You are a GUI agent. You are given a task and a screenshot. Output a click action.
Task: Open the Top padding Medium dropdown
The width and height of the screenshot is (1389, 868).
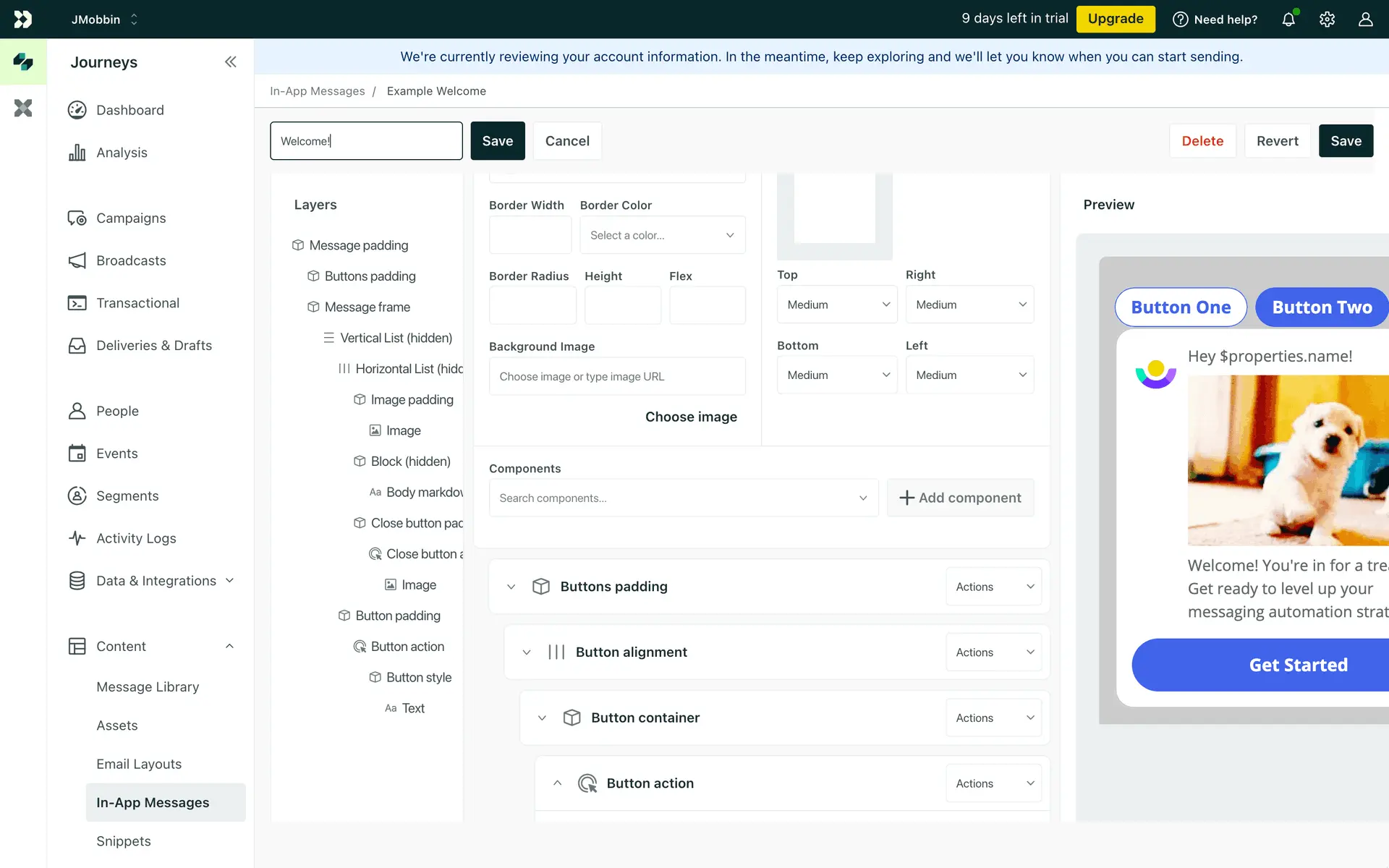(836, 305)
